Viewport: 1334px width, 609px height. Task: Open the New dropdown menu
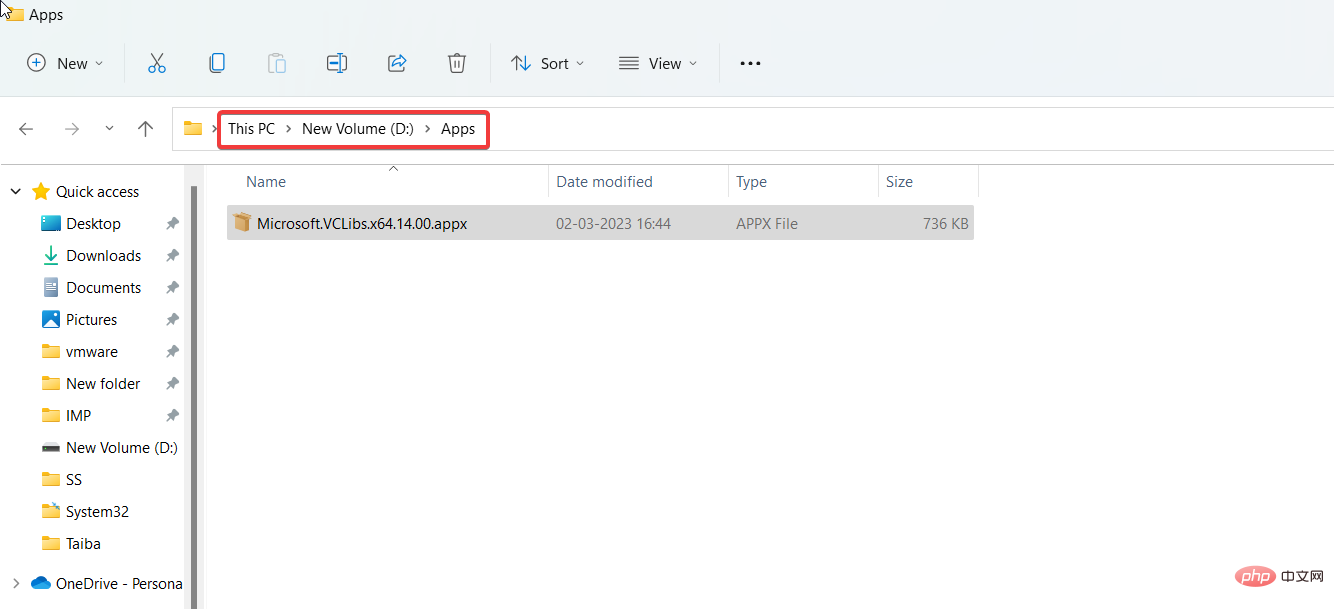[65, 63]
